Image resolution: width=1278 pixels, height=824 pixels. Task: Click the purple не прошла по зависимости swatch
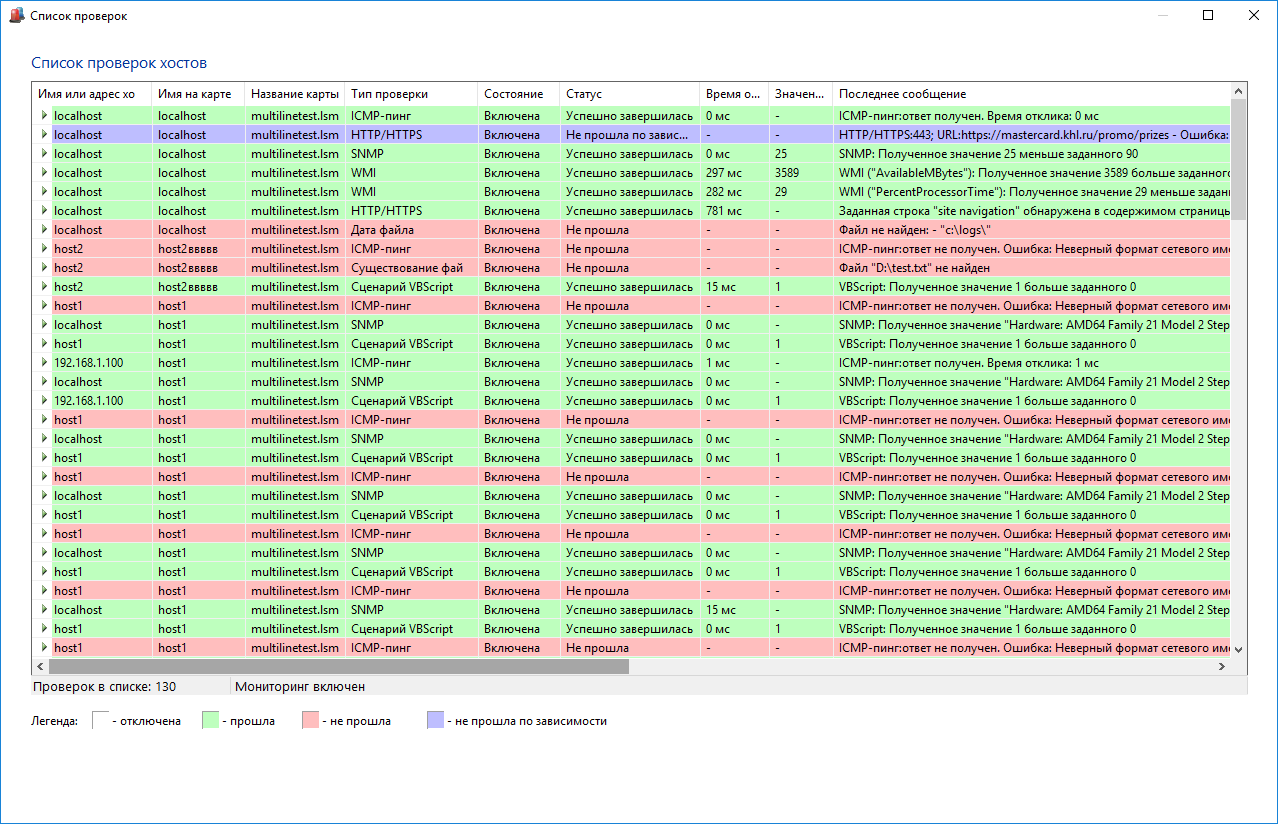pos(435,720)
